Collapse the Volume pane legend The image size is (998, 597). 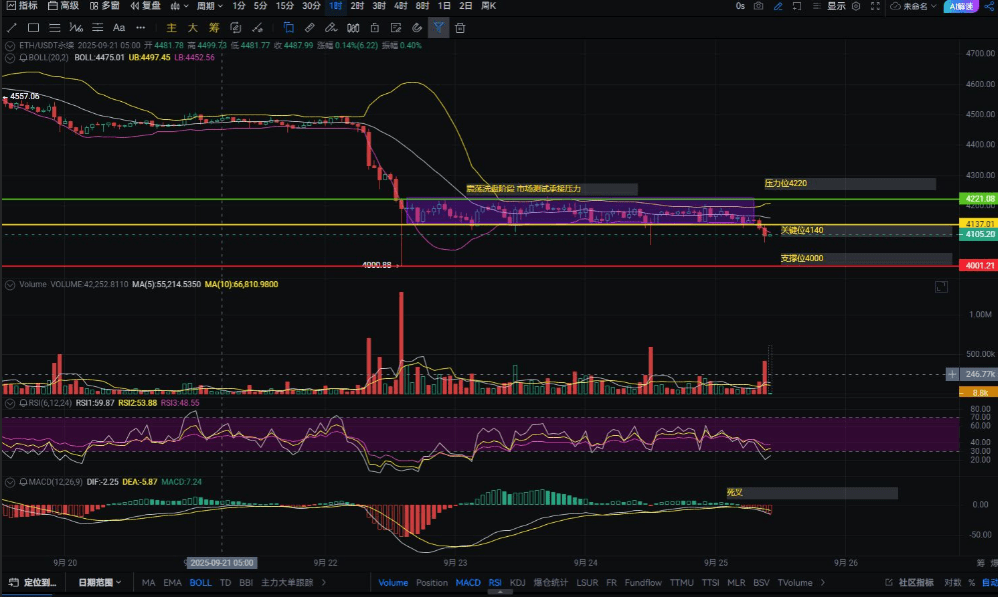[10, 284]
